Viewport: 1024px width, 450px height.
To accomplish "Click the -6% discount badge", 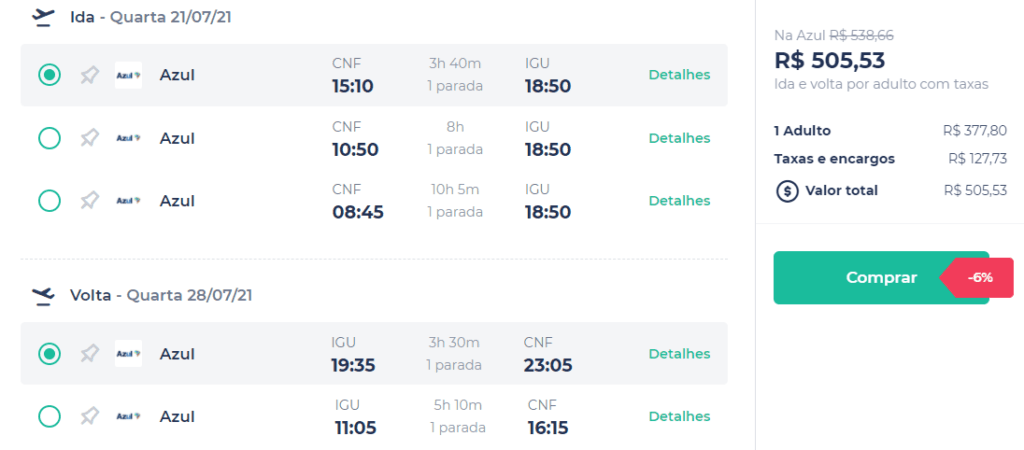I will (978, 278).
